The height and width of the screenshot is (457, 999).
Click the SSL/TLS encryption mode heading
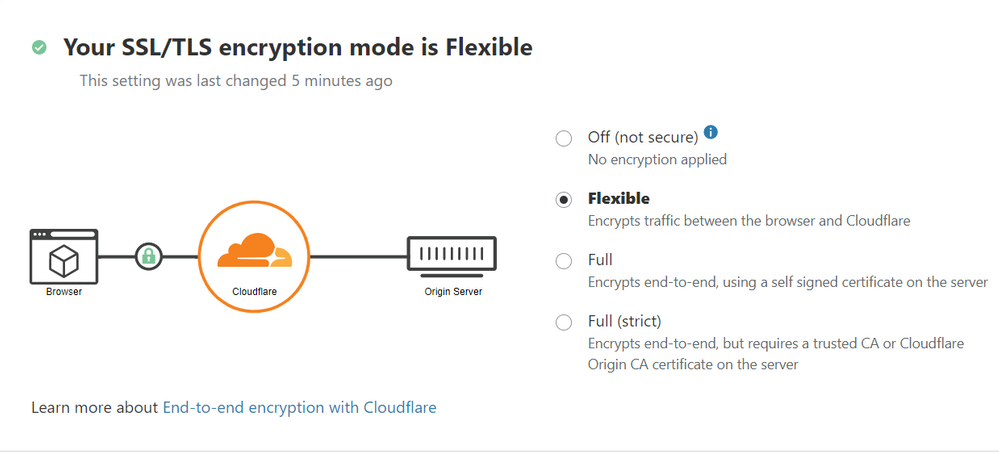point(297,47)
